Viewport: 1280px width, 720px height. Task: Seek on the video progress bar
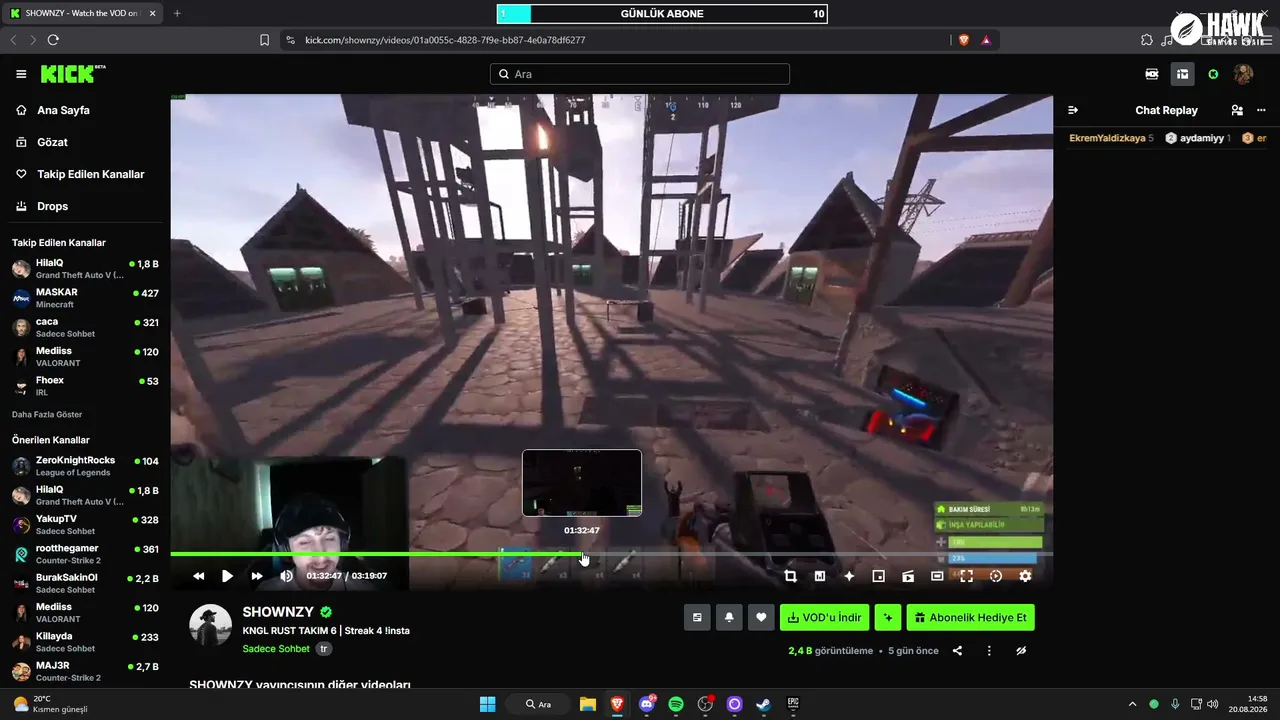pyautogui.click(x=611, y=554)
